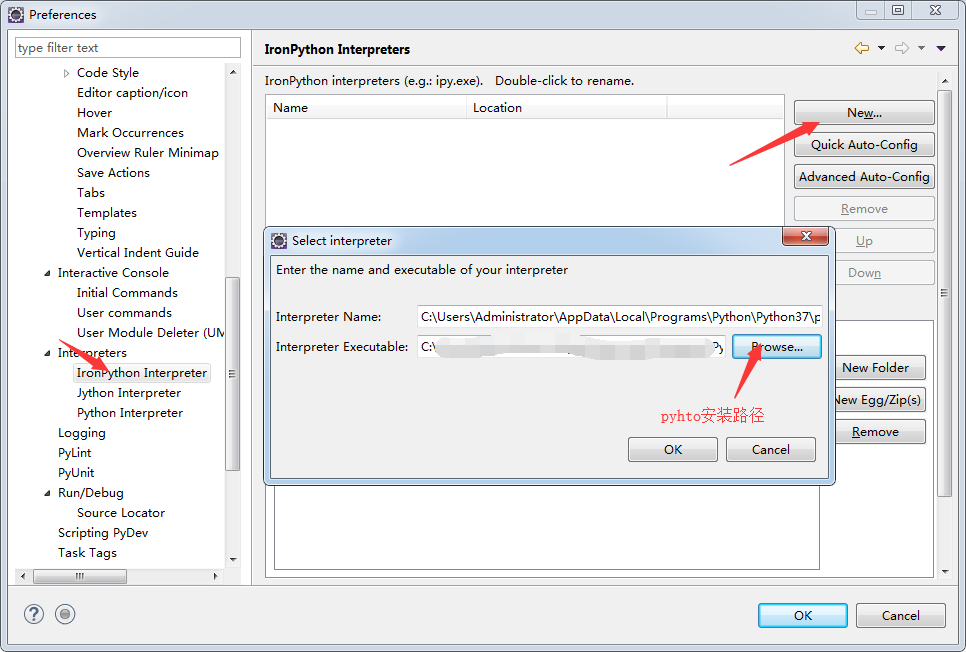The height and width of the screenshot is (652, 966).
Task: Select Initial Commands item
Action: pyautogui.click(x=127, y=293)
